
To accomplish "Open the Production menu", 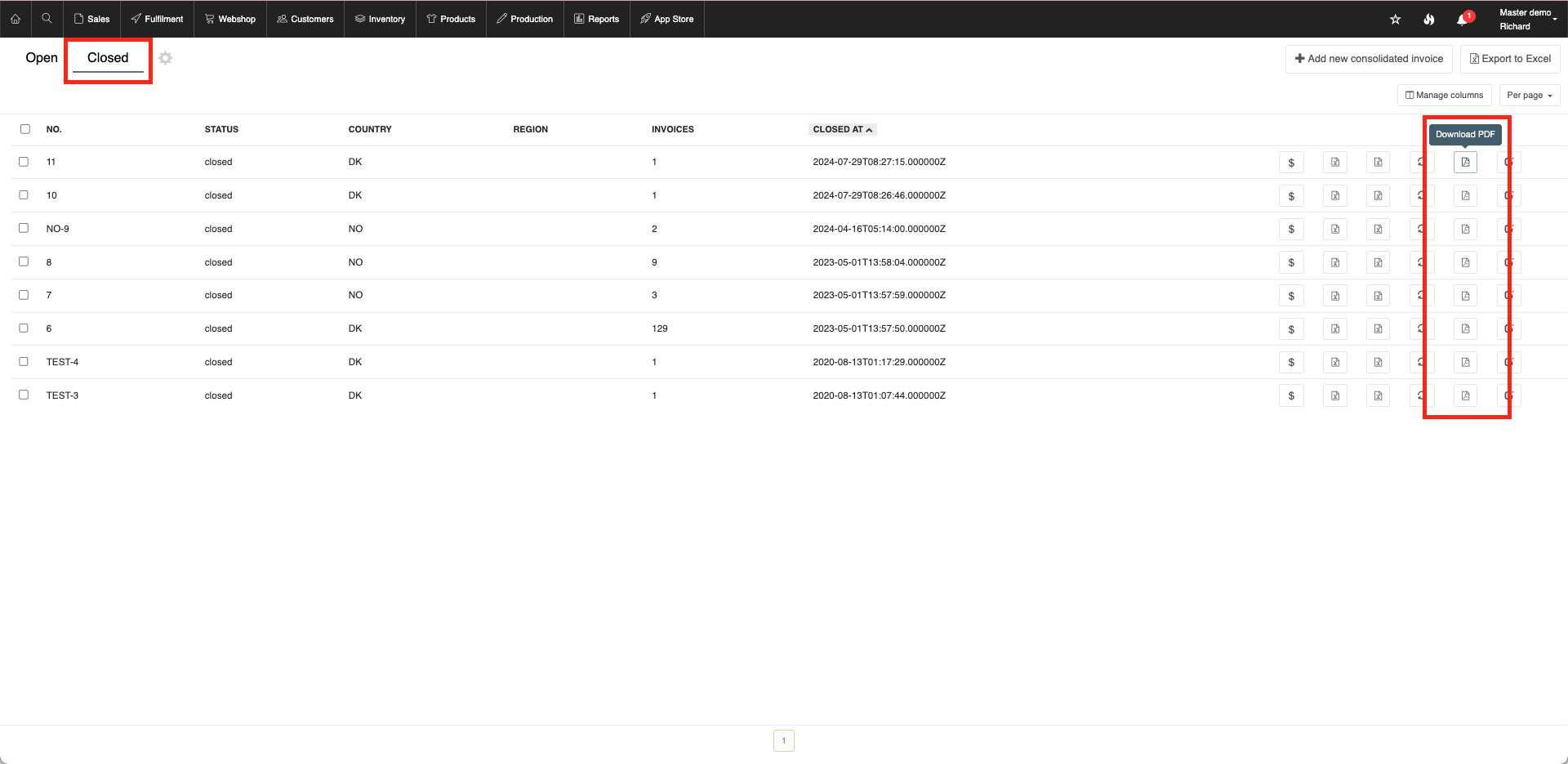I will pyautogui.click(x=524, y=19).
